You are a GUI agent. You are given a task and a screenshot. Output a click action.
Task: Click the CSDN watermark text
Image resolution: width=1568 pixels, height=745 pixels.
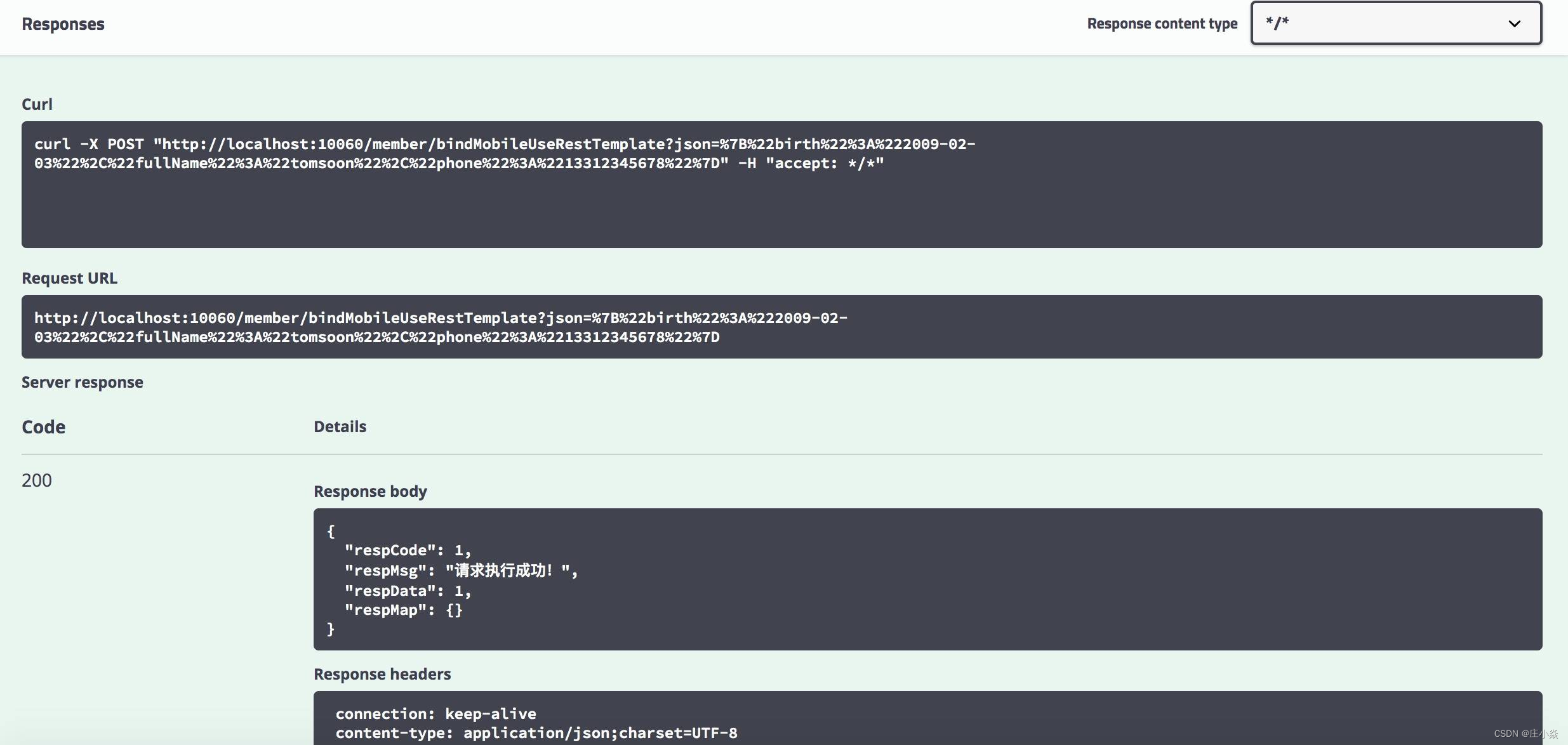tap(1525, 734)
